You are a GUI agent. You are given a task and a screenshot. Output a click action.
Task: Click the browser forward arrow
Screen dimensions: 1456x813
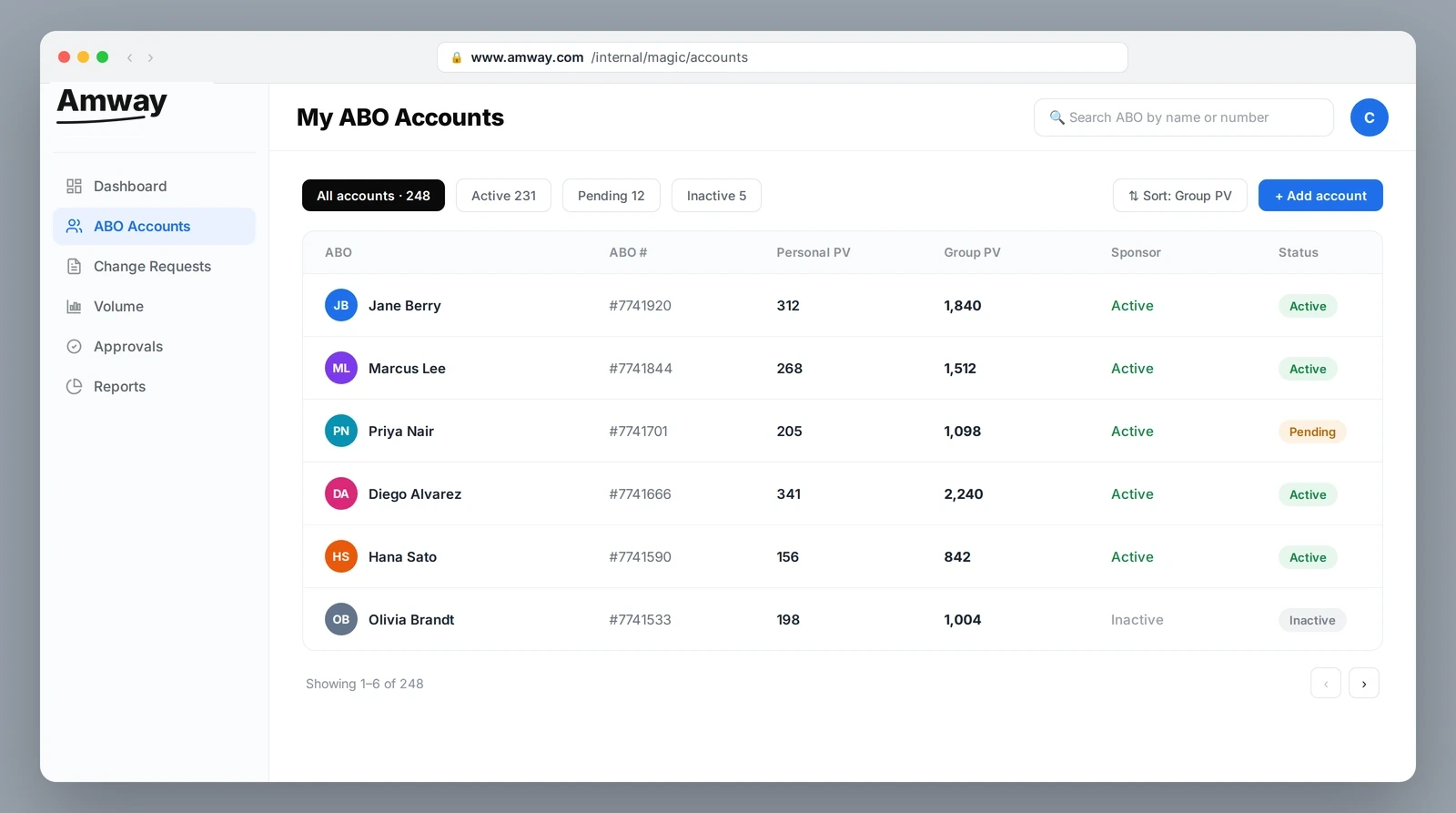[x=150, y=57]
